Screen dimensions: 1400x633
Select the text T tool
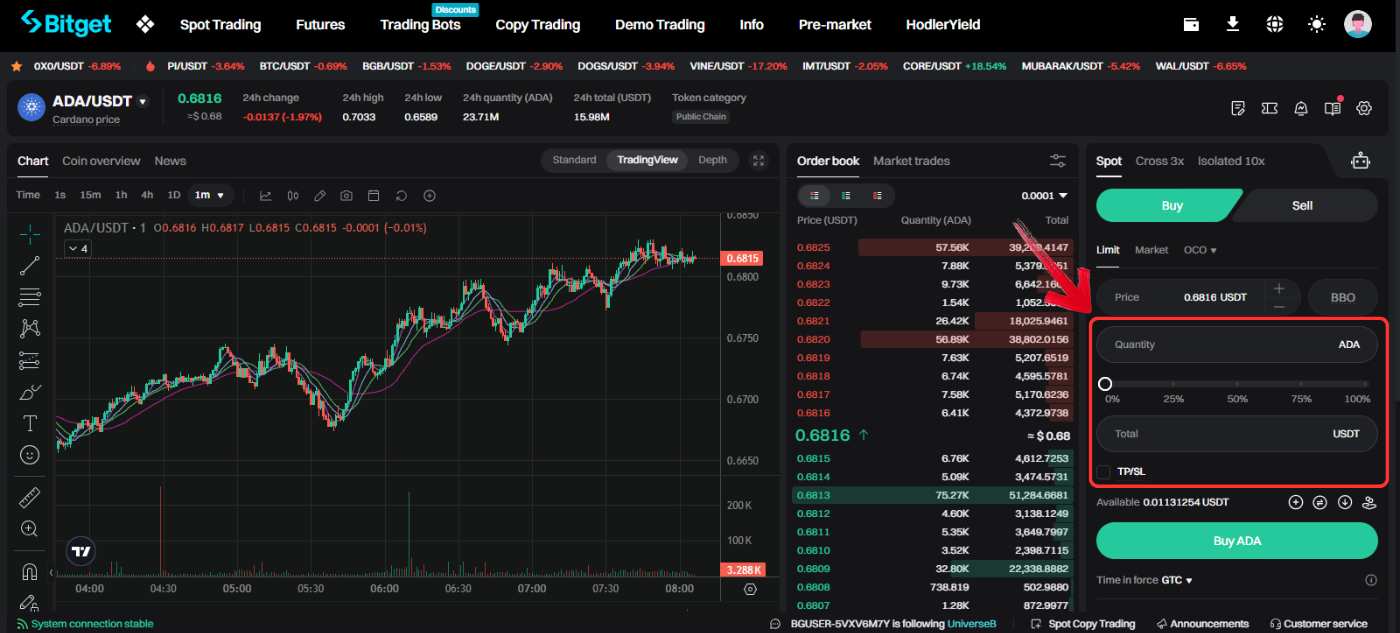(x=30, y=423)
